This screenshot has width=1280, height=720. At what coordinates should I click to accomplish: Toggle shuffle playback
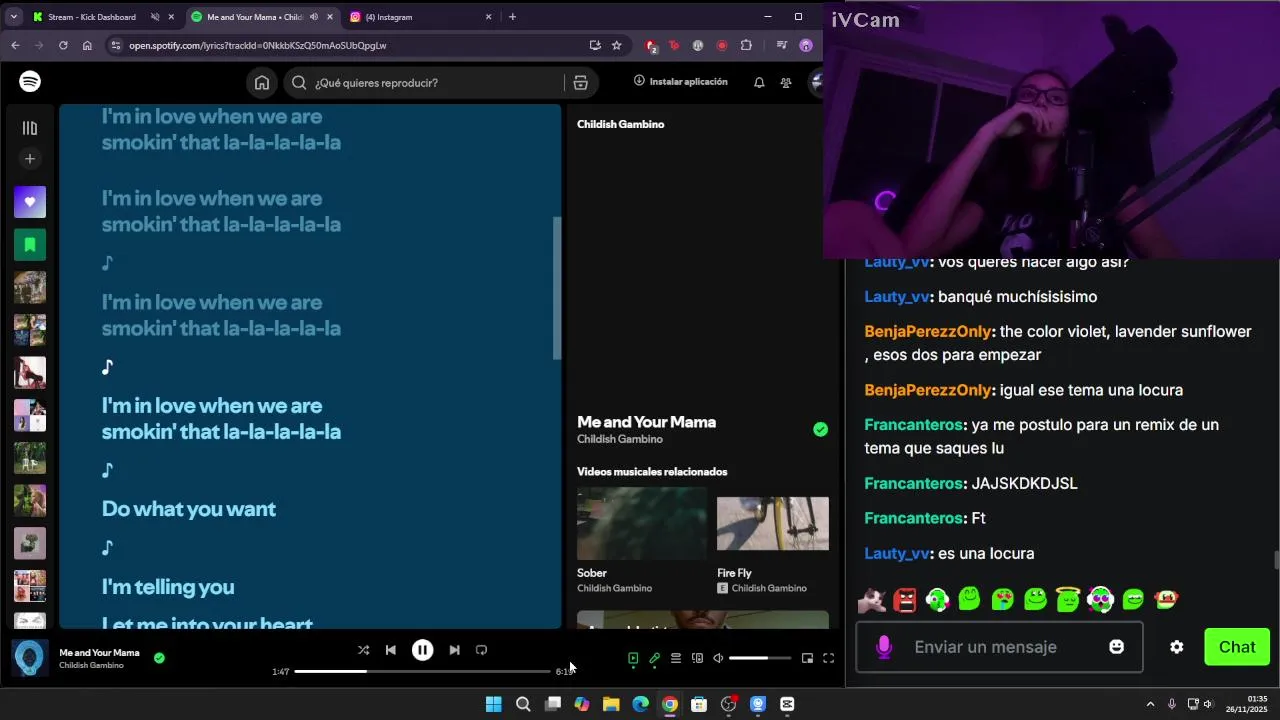[363, 650]
